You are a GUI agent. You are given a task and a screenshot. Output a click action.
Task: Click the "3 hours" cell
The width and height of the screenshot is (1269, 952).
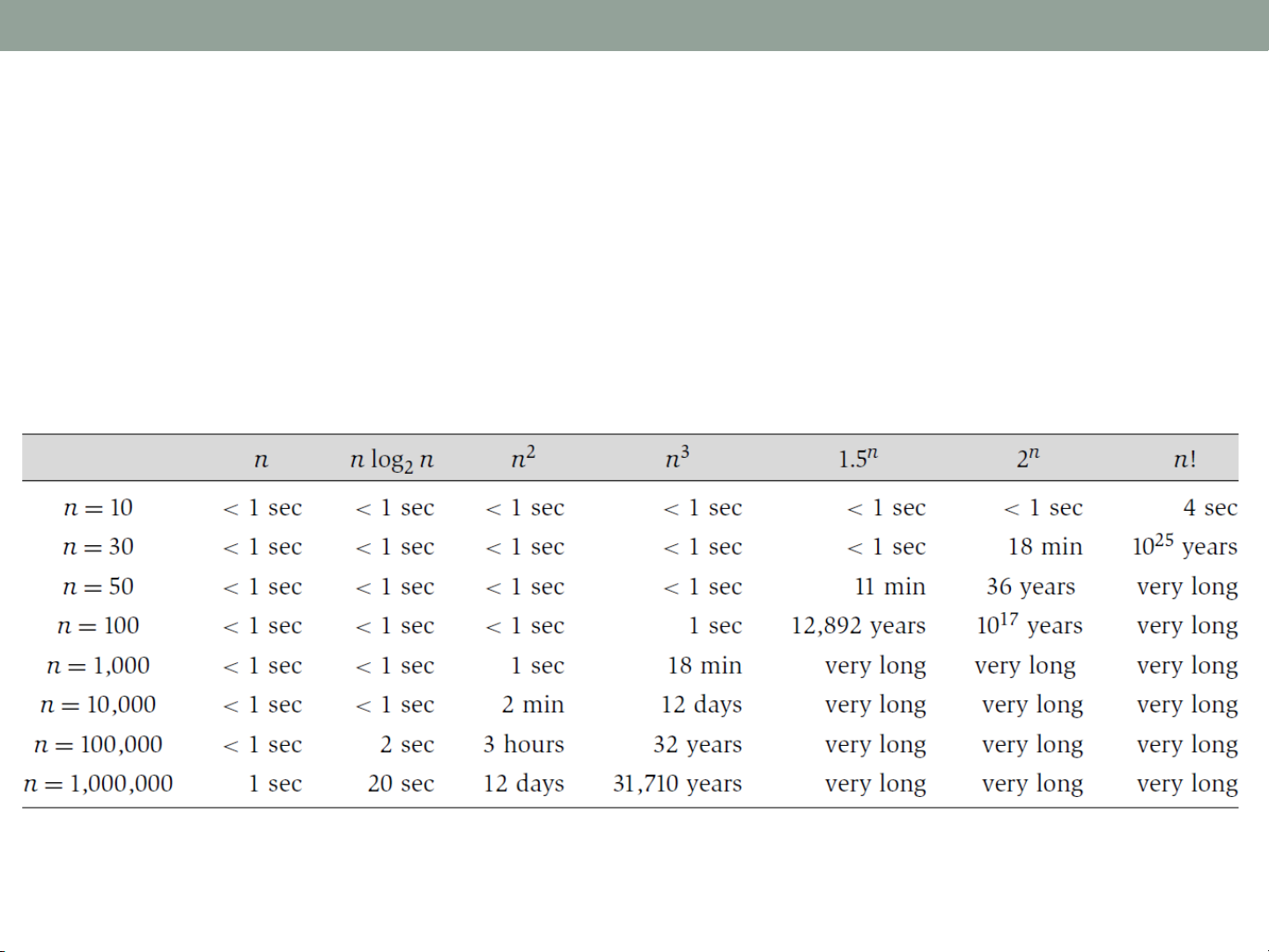[523, 745]
